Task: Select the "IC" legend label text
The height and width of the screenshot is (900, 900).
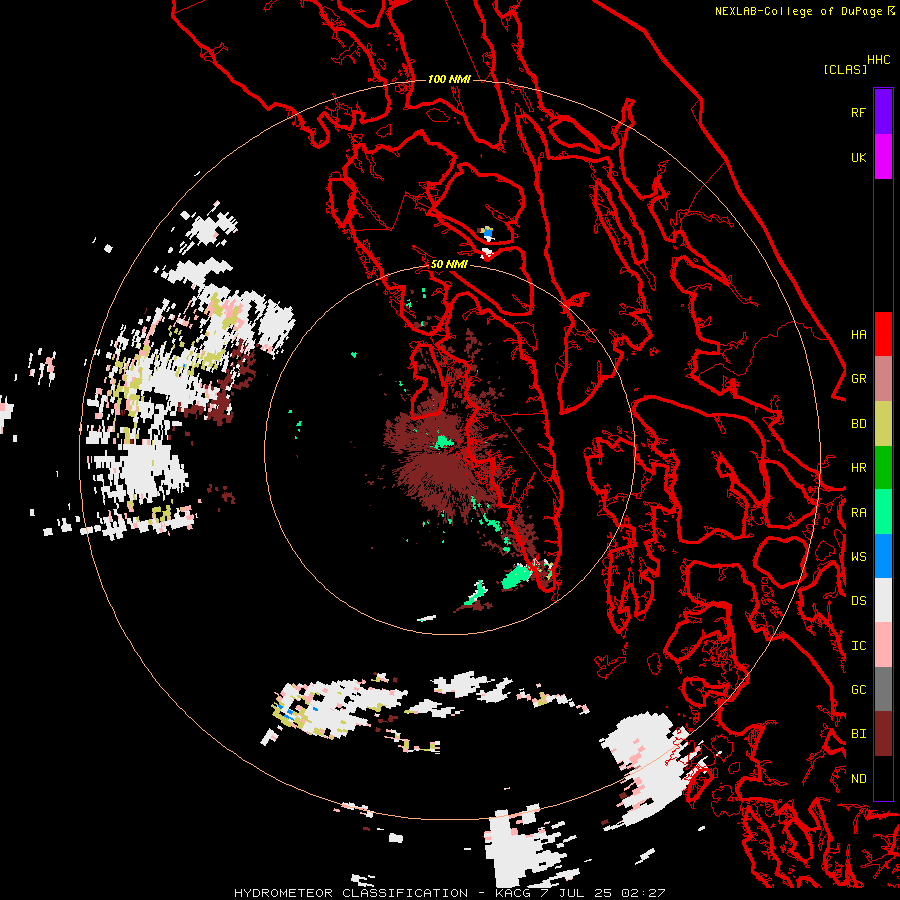Action: pyautogui.click(x=858, y=645)
